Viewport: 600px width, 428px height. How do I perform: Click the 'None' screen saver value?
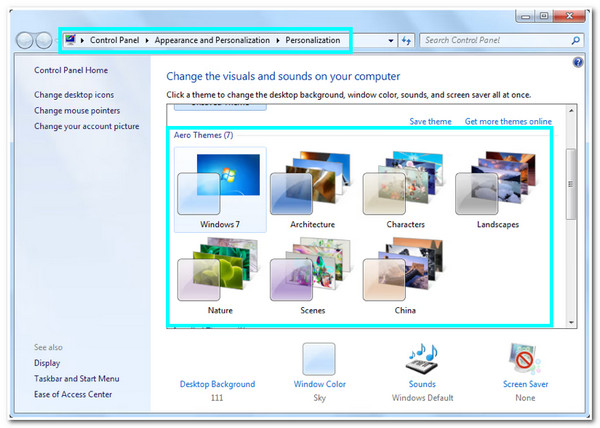point(525,398)
